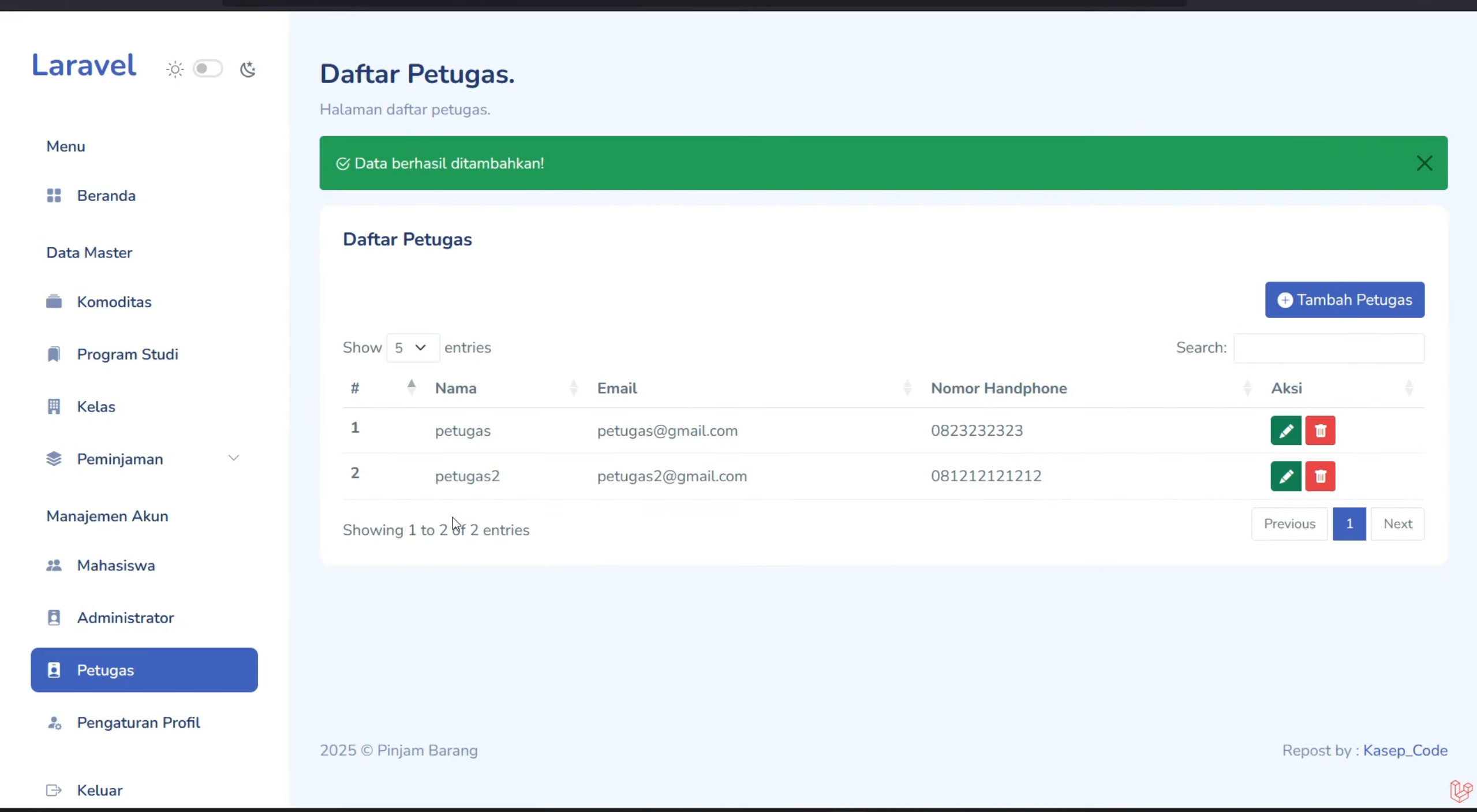
Task: Open the Laravel logo link
Action: tap(84, 65)
